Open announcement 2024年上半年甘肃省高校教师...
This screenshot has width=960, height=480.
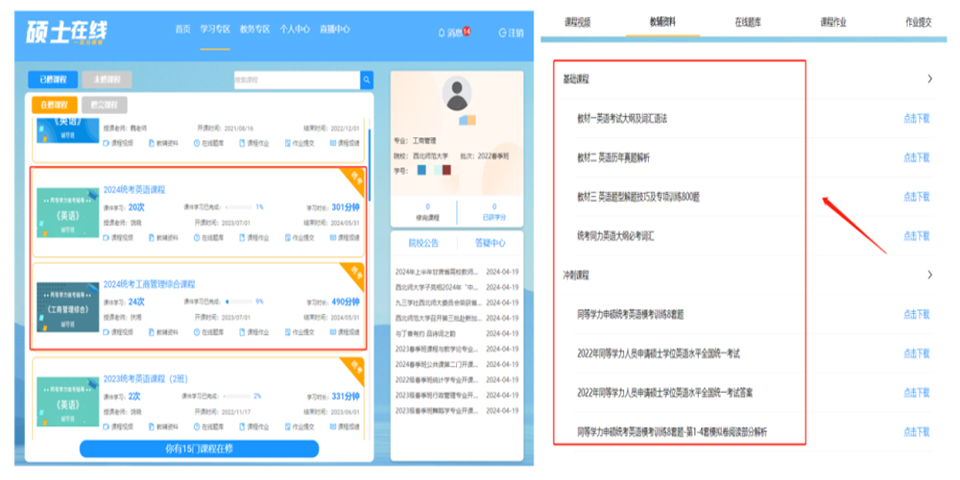[x=438, y=271]
